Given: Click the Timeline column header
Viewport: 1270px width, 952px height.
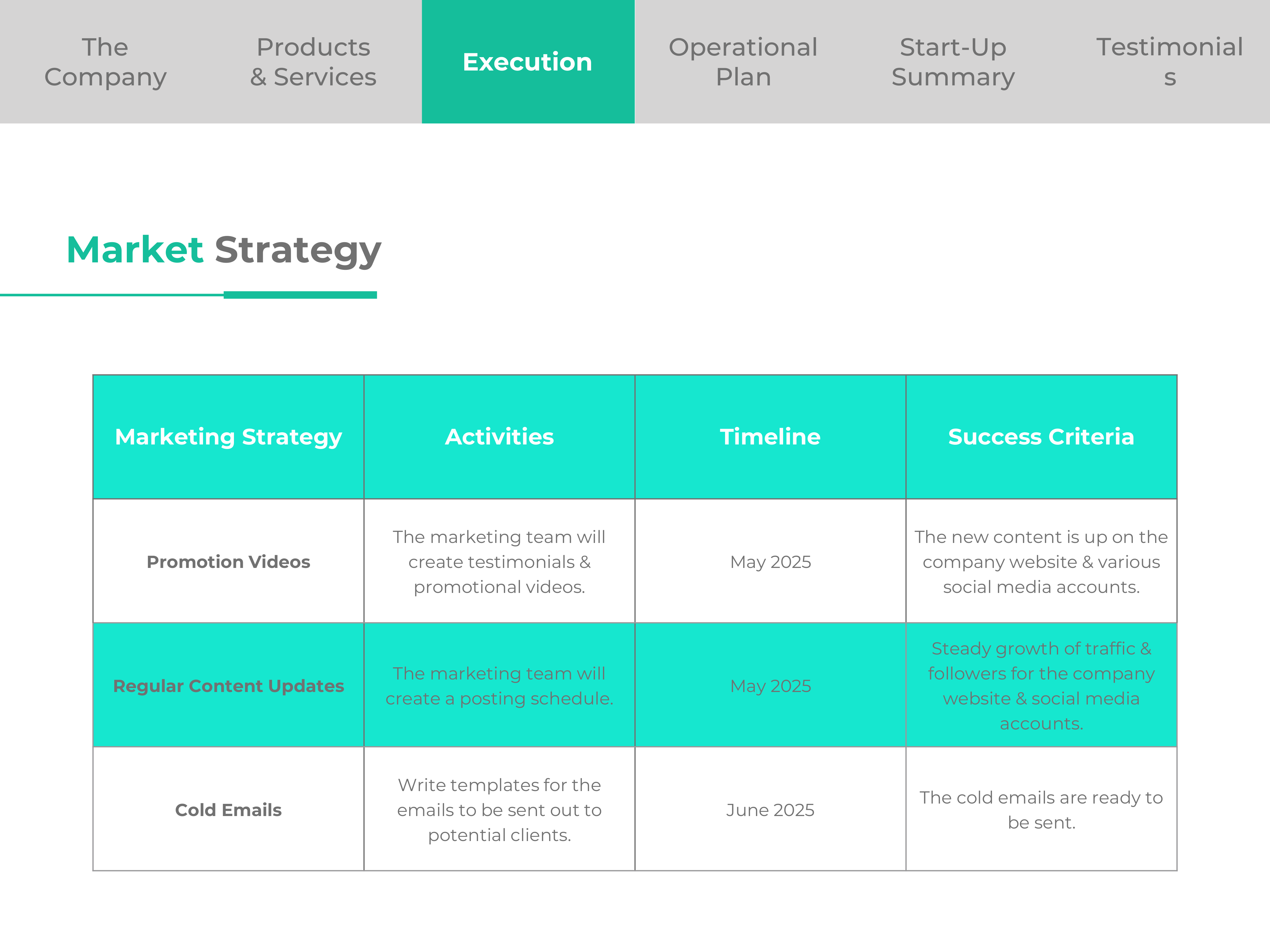Looking at the screenshot, I should (x=771, y=437).
